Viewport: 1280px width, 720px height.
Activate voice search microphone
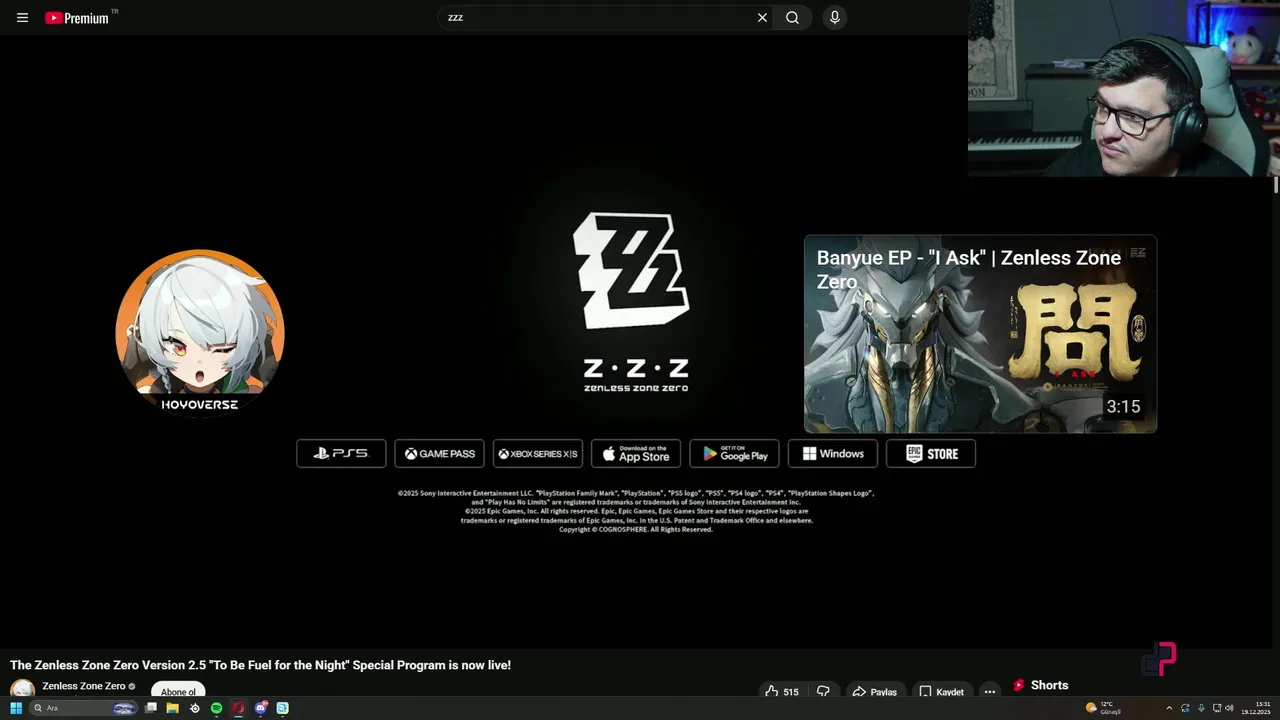[835, 17]
